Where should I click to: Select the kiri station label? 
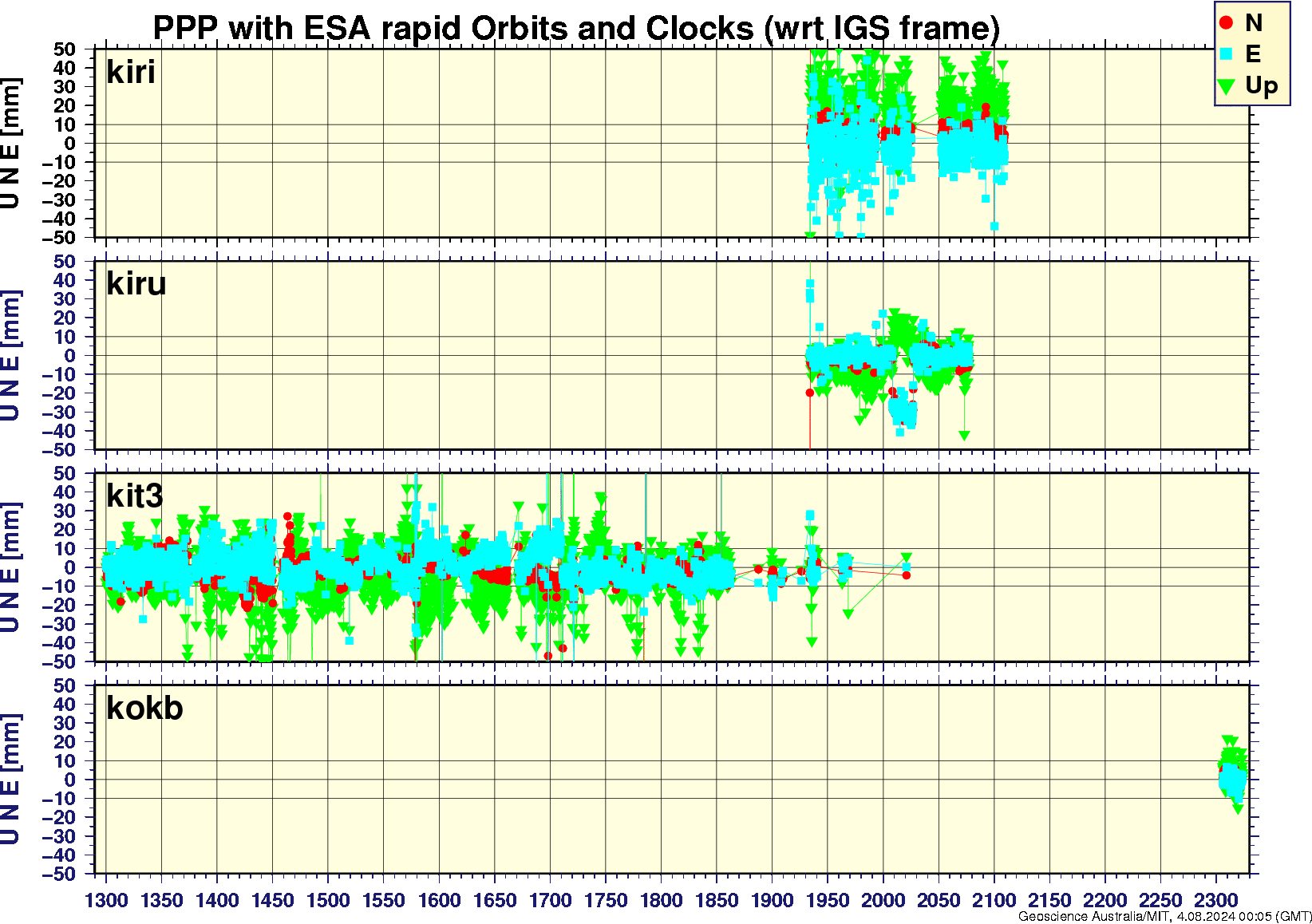coord(131,73)
